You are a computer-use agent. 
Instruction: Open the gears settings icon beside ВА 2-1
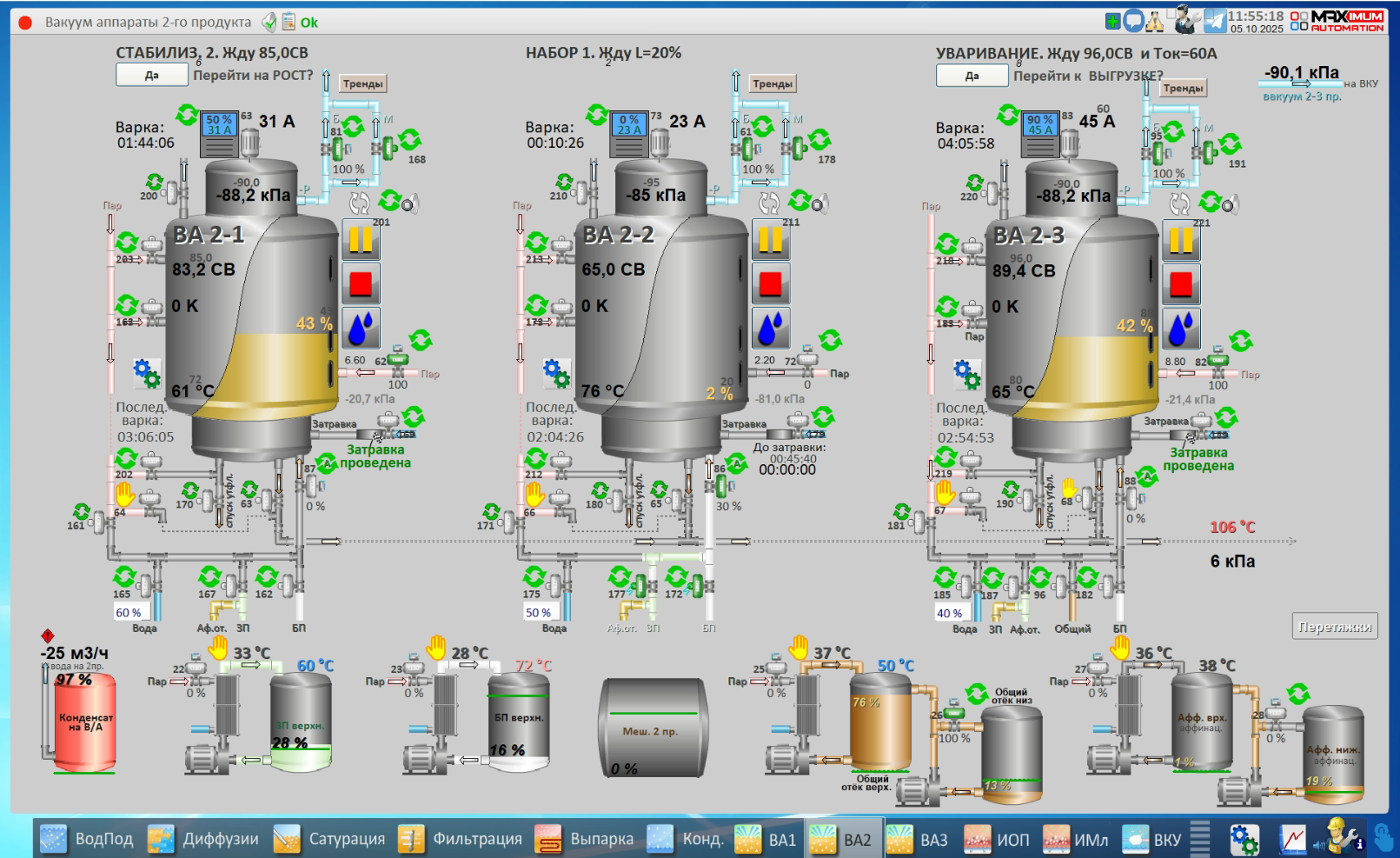(x=146, y=374)
